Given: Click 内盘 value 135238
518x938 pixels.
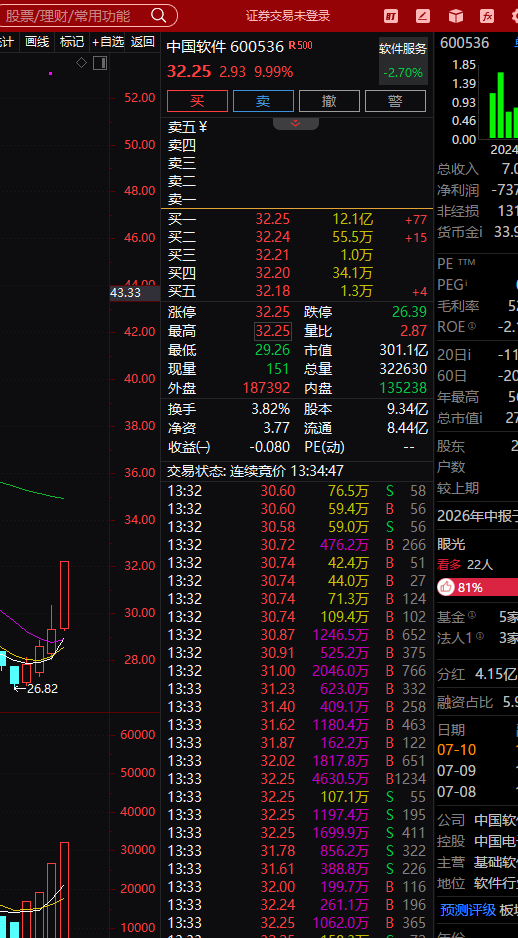Looking at the screenshot, I should (x=403, y=388).
